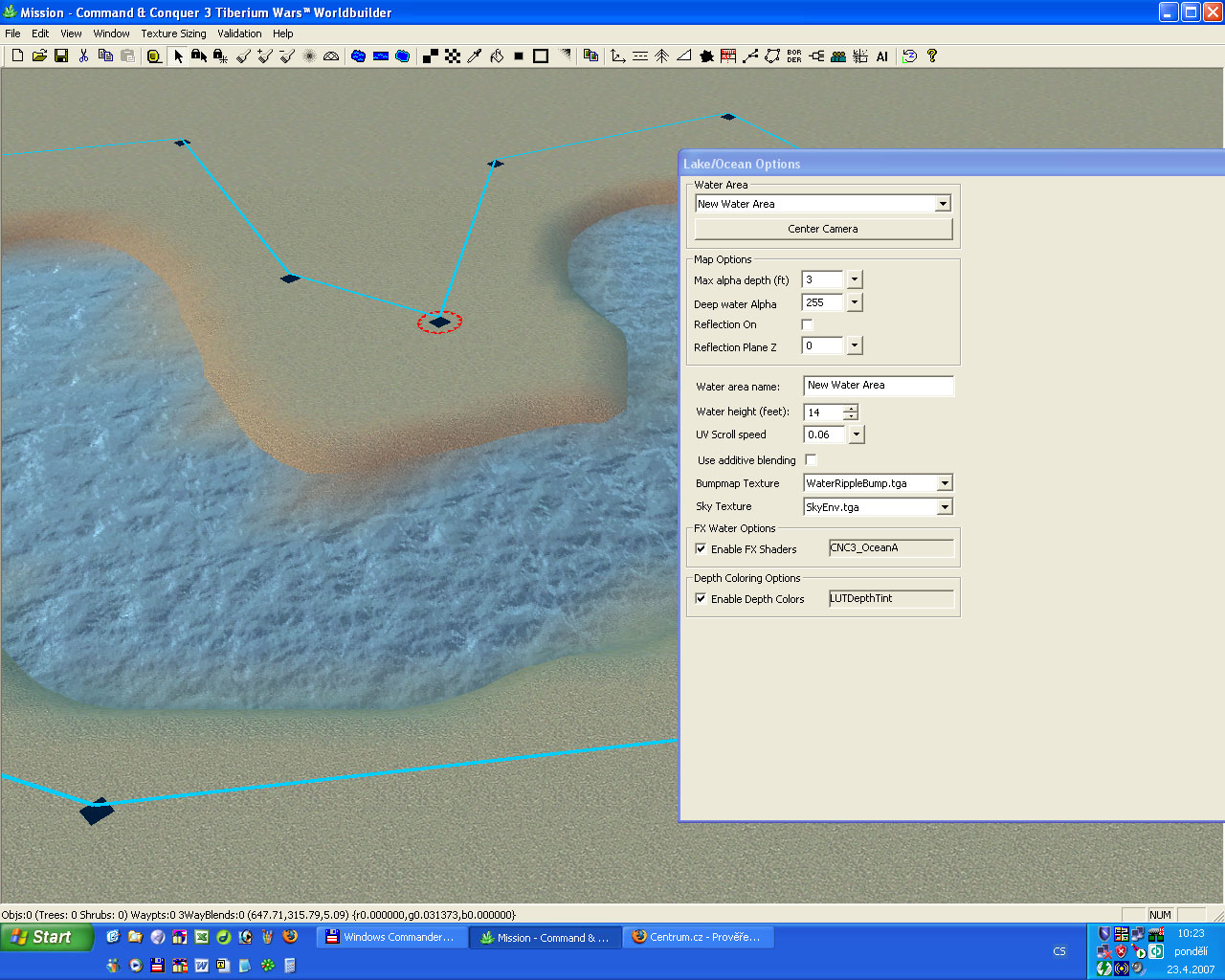Select the eyedropper tool

(x=475, y=56)
